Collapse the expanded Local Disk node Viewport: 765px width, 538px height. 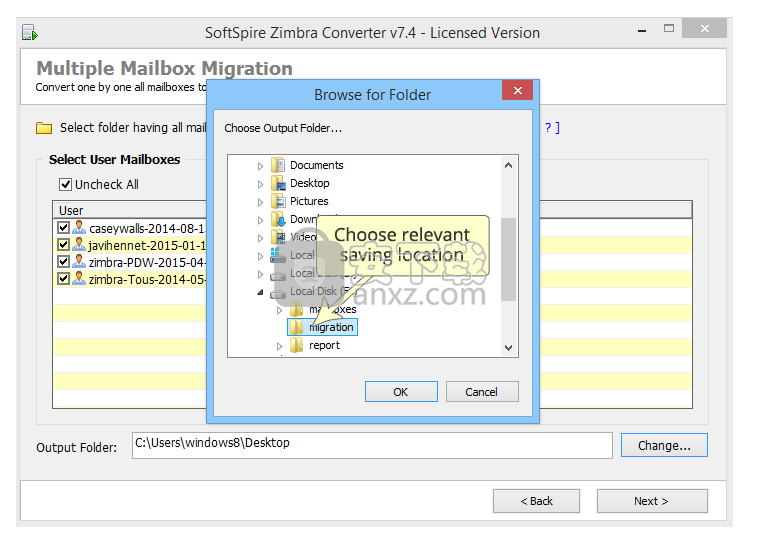(x=260, y=292)
